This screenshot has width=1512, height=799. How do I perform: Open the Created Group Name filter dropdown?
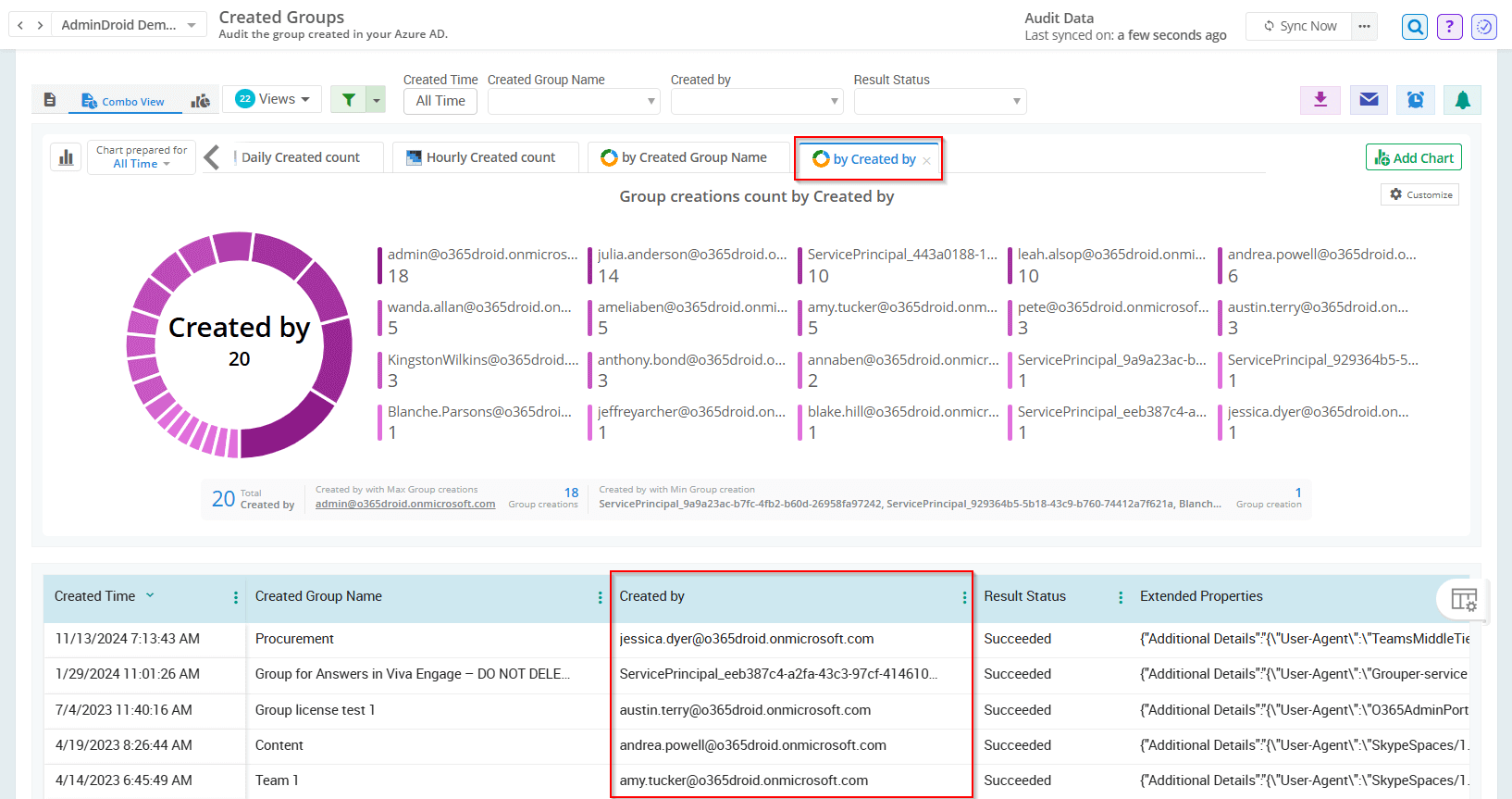(x=573, y=101)
